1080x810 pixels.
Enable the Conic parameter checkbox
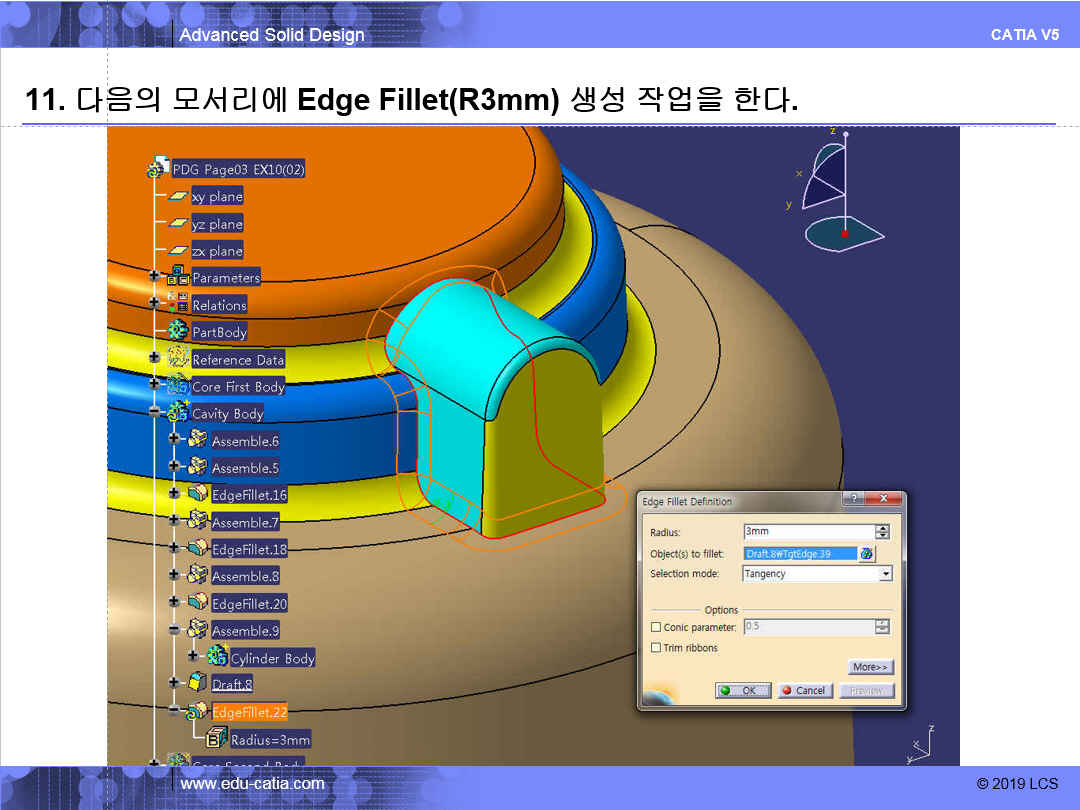tap(656, 627)
